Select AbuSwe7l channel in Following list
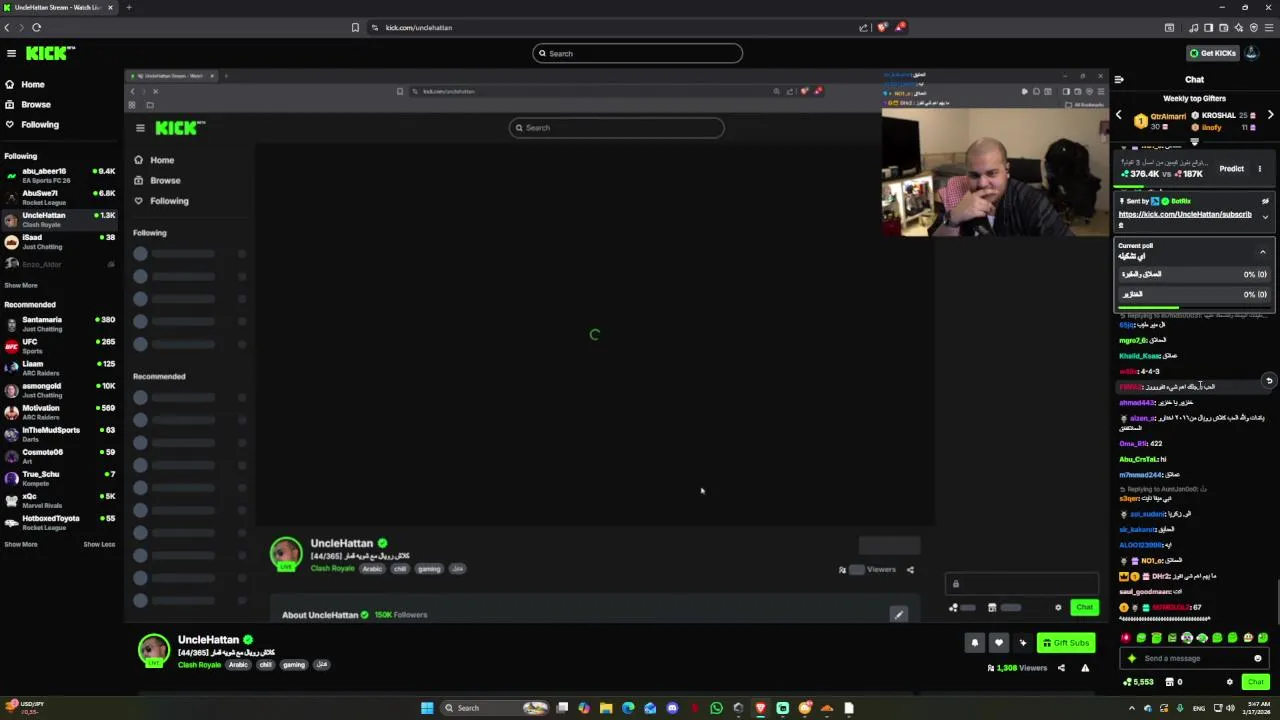 pyautogui.click(x=59, y=197)
